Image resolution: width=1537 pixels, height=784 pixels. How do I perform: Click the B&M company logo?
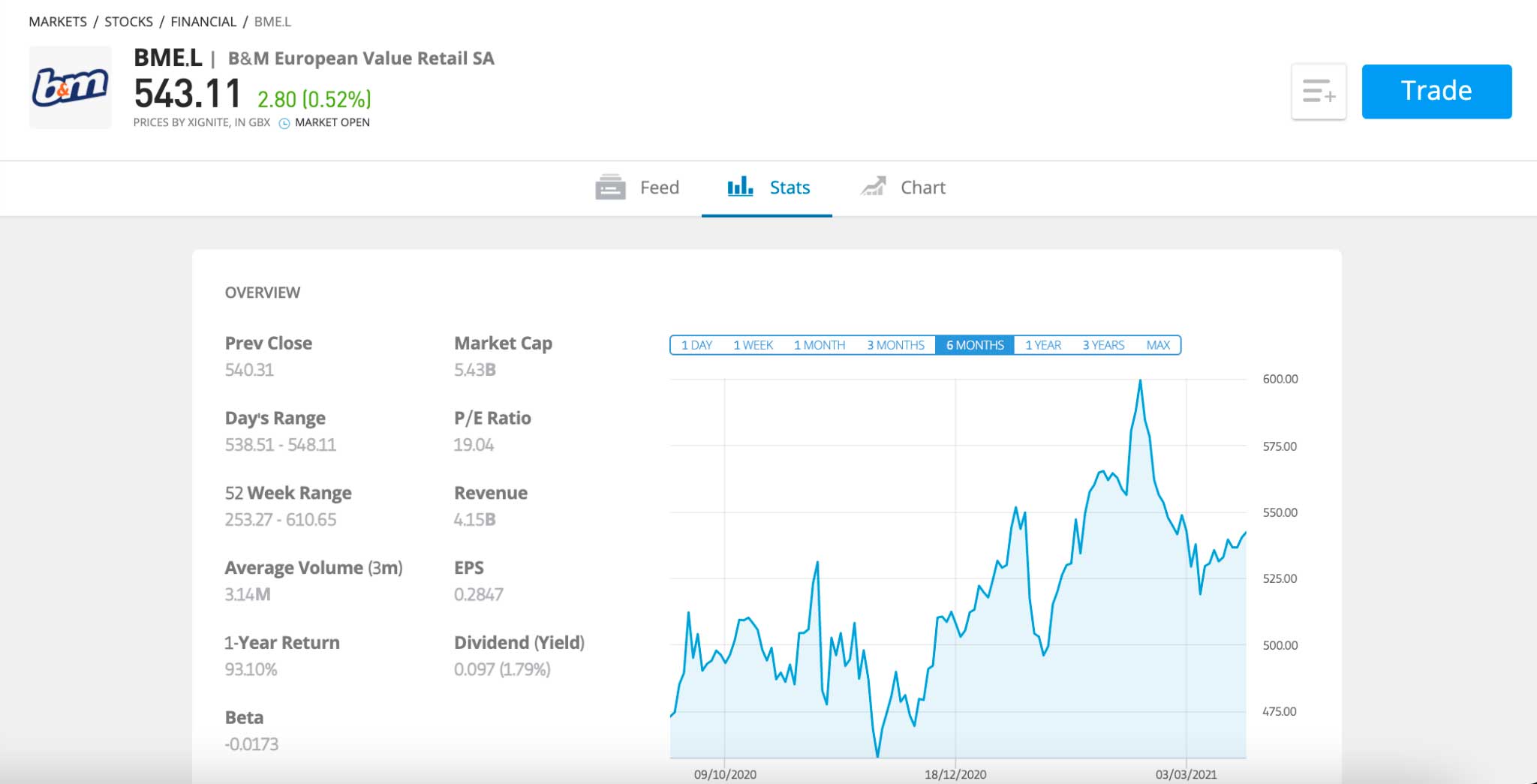point(70,88)
